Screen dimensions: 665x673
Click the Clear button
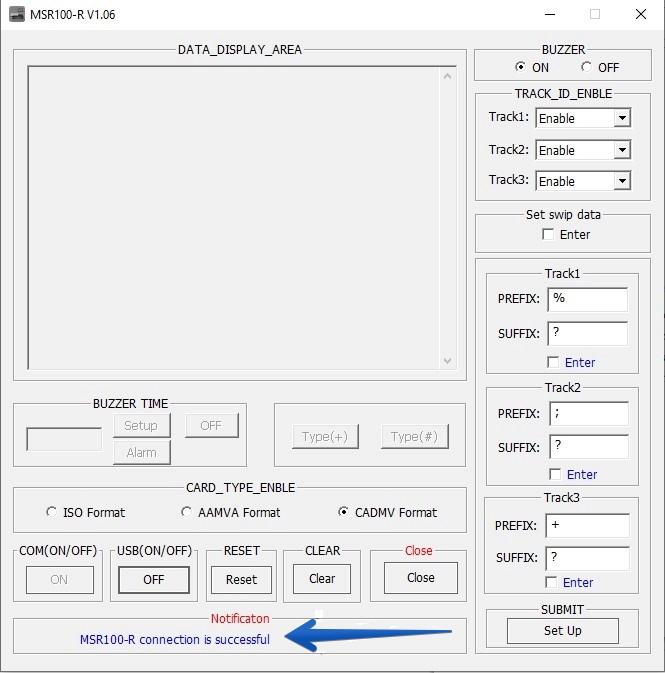pos(322,579)
